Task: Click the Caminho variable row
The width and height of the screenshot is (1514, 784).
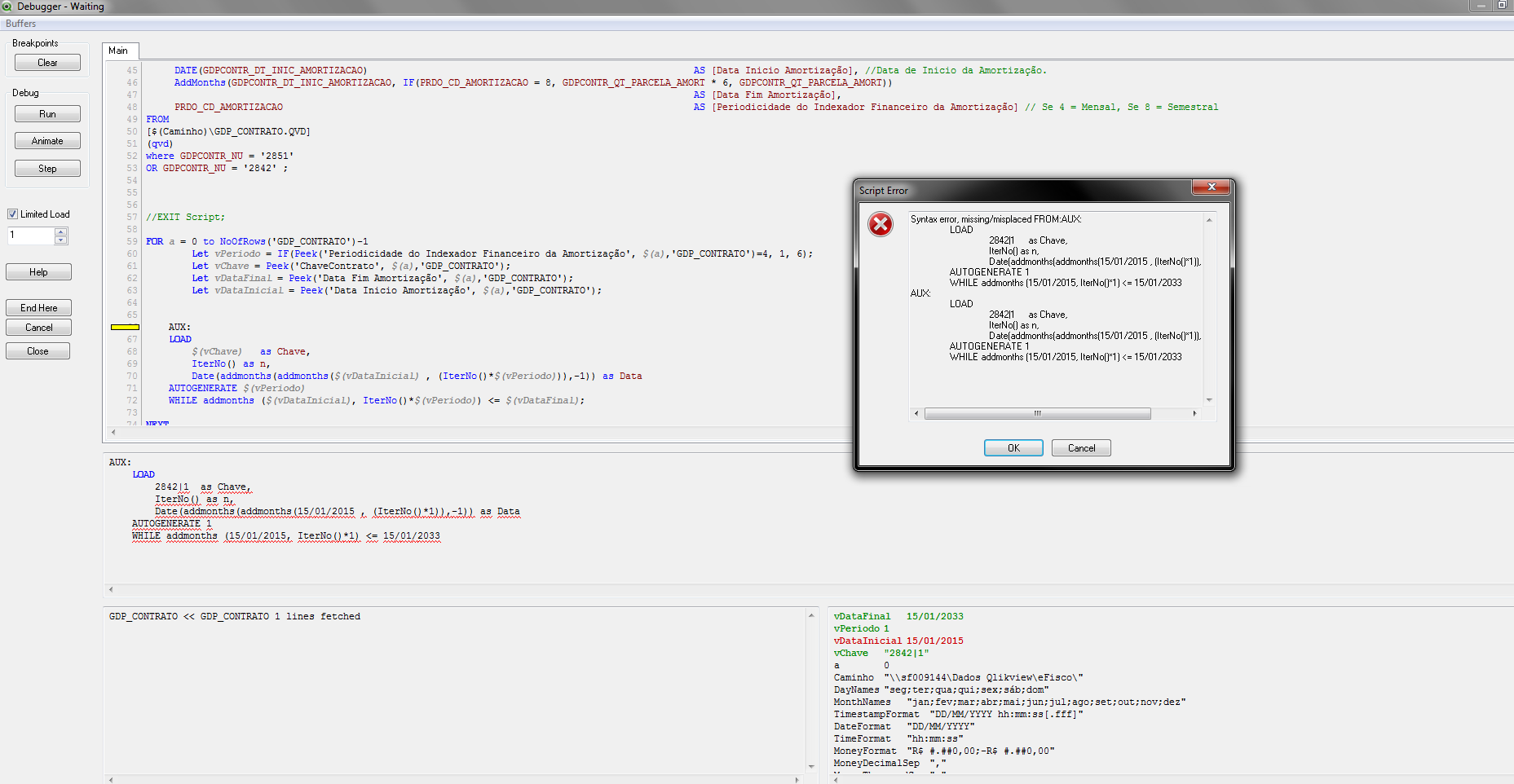Action: 959,678
